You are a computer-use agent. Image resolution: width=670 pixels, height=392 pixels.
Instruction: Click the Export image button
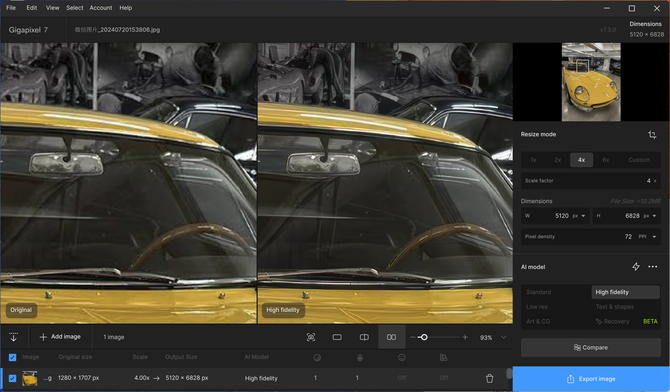pos(591,379)
